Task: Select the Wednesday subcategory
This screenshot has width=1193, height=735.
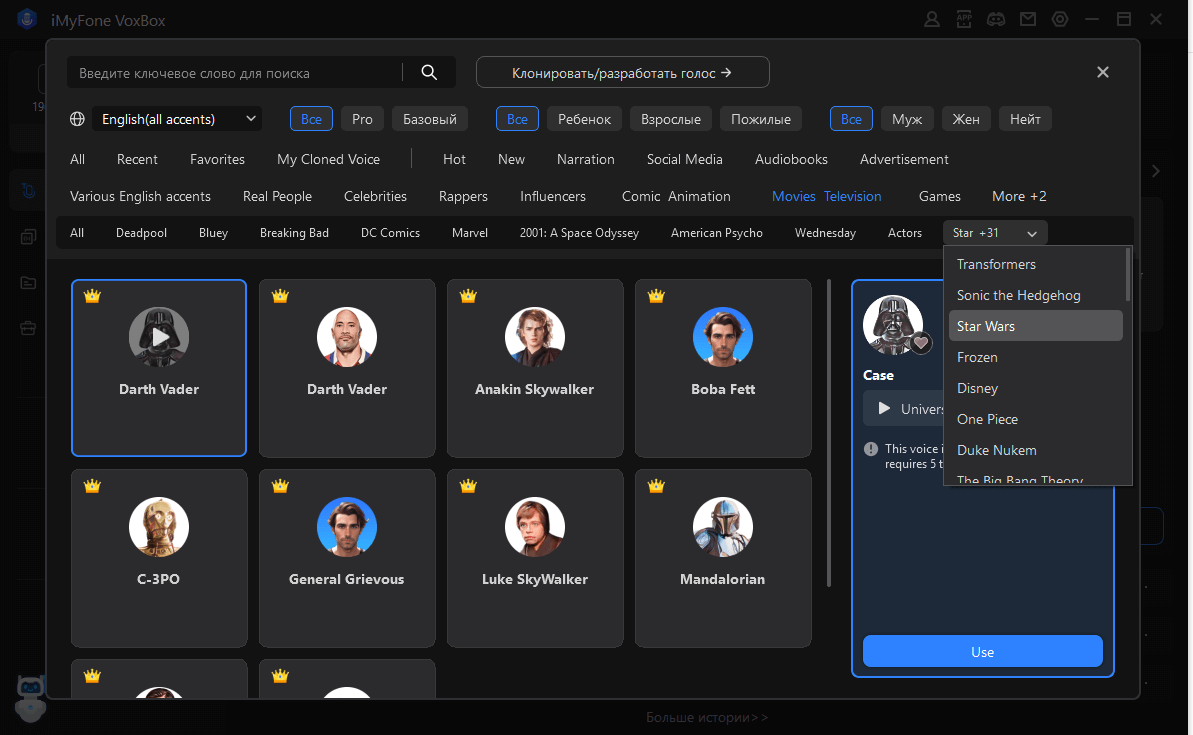Action: pos(826,233)
